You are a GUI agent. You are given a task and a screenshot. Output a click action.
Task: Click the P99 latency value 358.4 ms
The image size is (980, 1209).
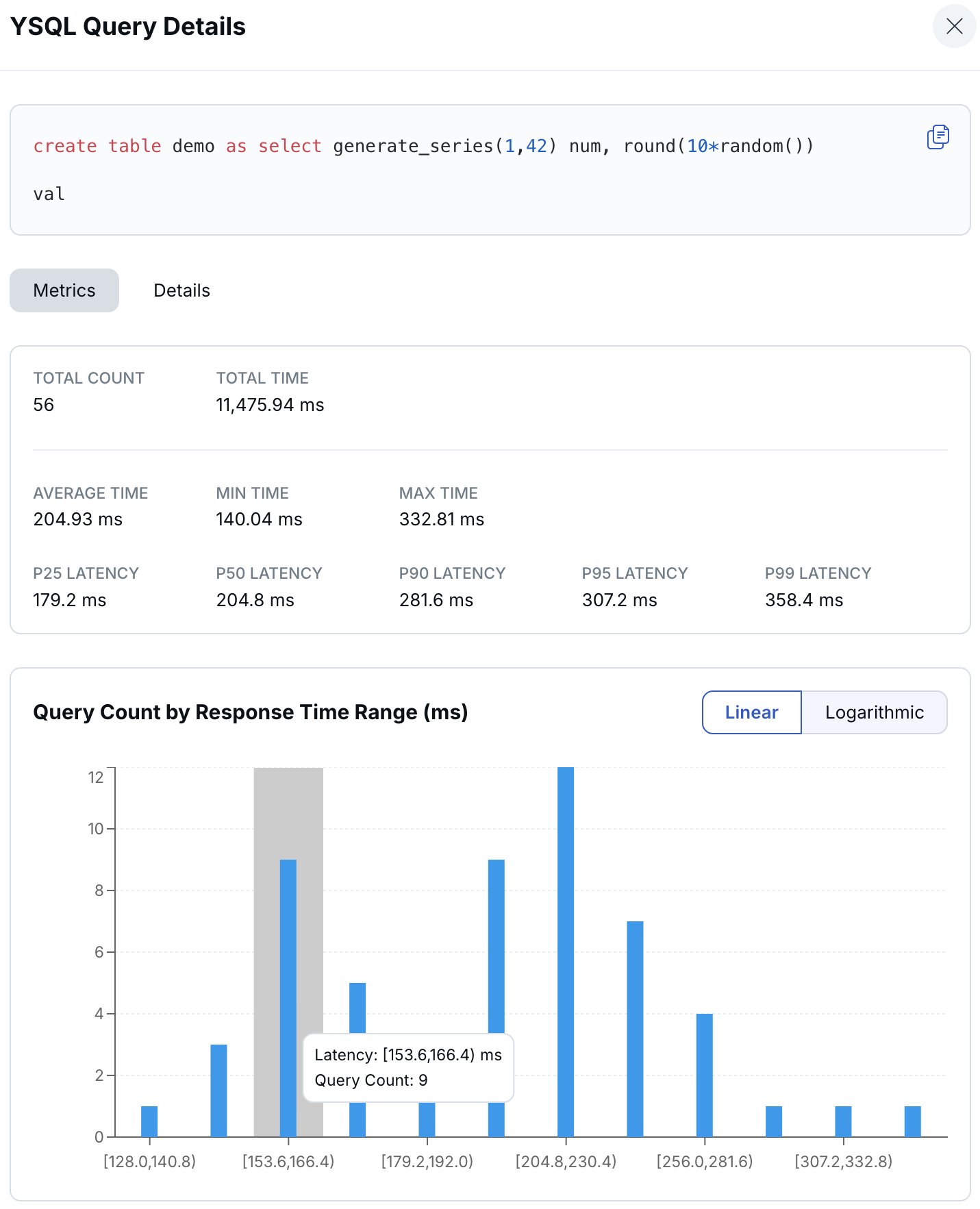pos(804,600)
